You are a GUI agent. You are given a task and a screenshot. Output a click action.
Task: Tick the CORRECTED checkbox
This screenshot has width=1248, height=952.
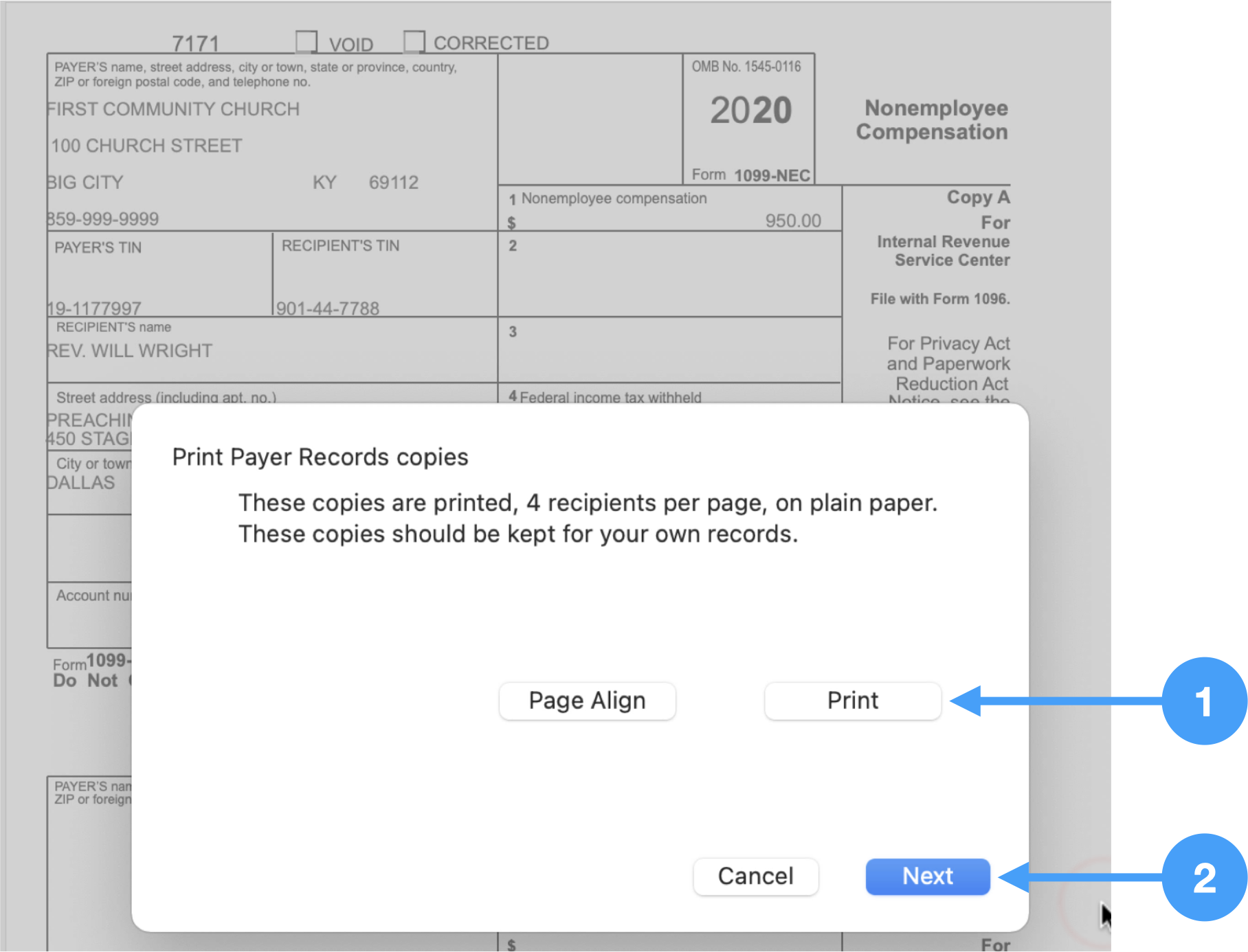[414, 42]
